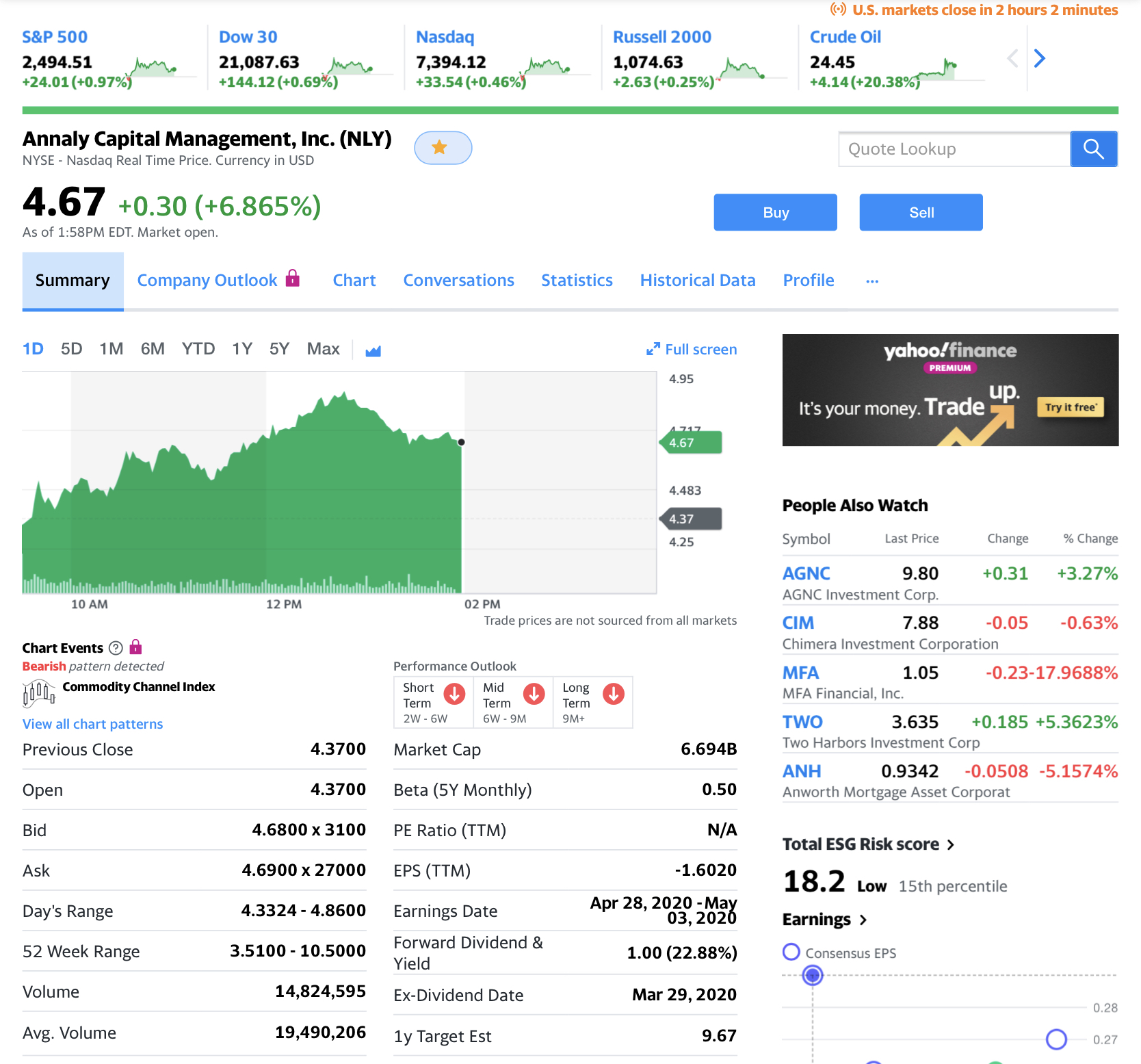Select the 1Y chart range

pos(242,350)
